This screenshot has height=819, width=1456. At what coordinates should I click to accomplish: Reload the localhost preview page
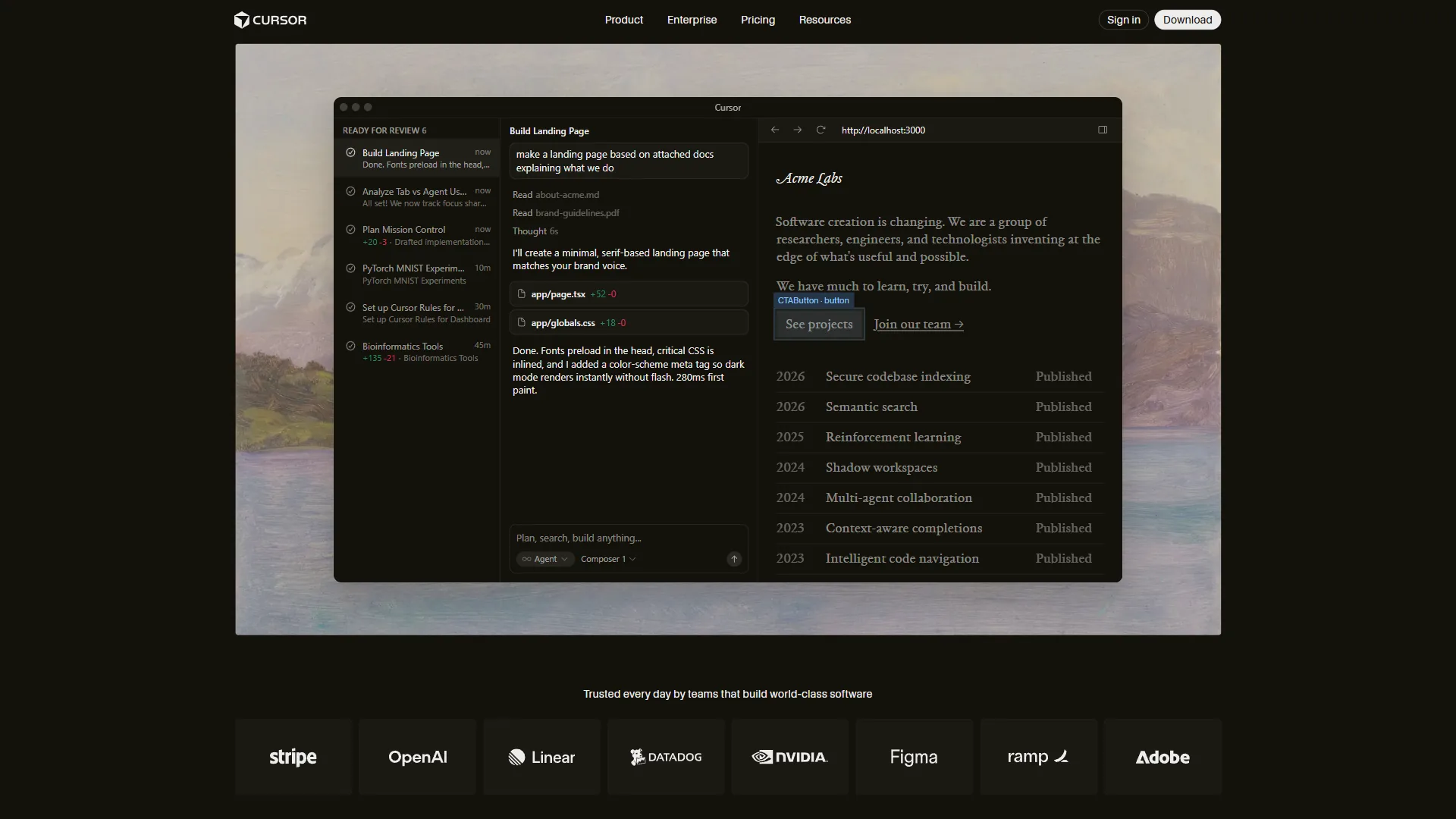point(821,130)
